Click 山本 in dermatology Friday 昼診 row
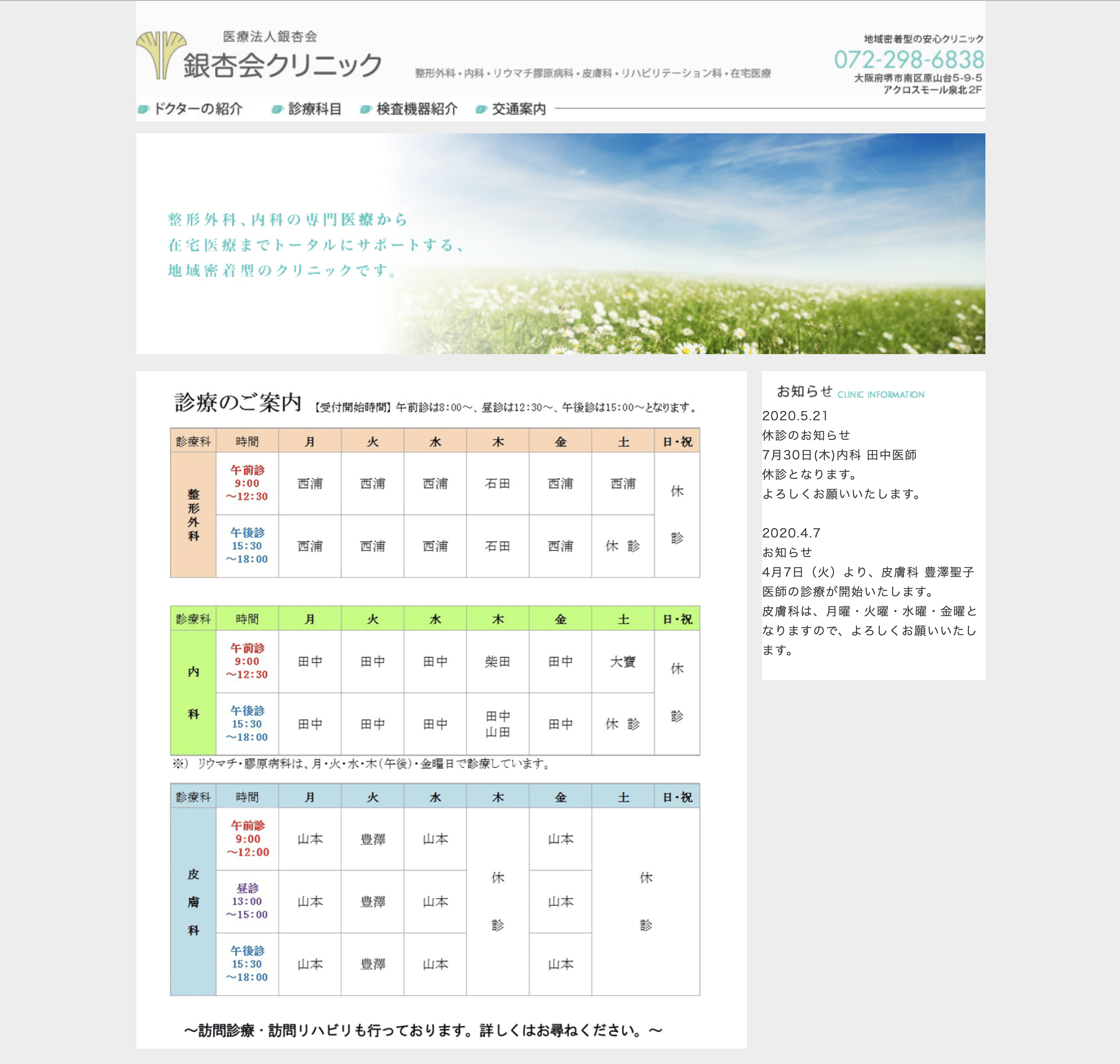 tap(560, 901)
